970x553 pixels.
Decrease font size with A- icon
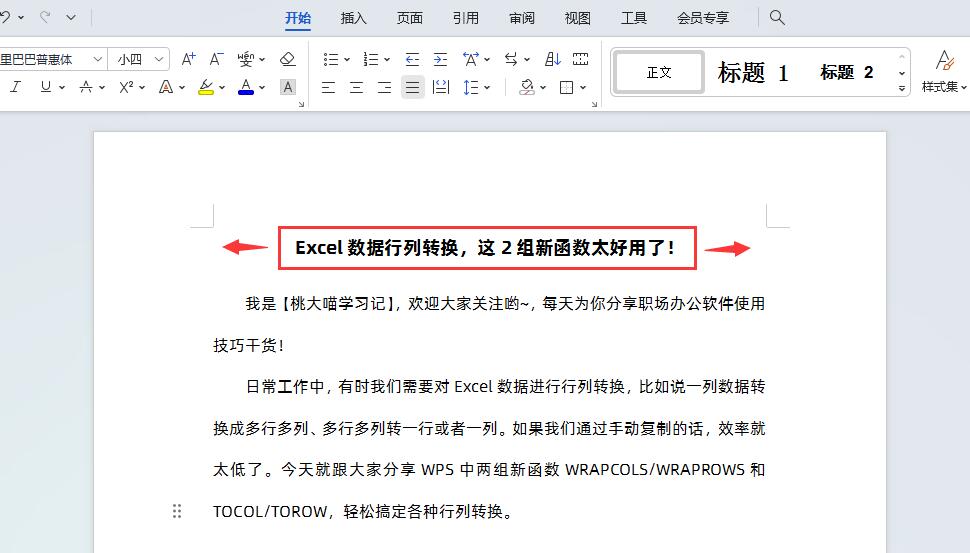click(216, 59)
